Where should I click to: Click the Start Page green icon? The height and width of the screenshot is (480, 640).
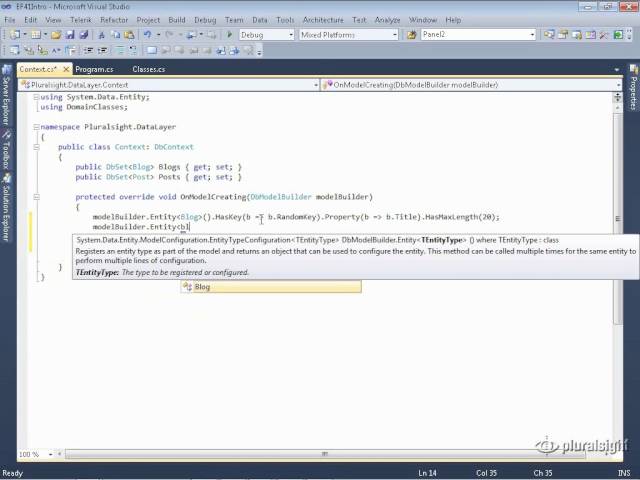tap(618, 35)
